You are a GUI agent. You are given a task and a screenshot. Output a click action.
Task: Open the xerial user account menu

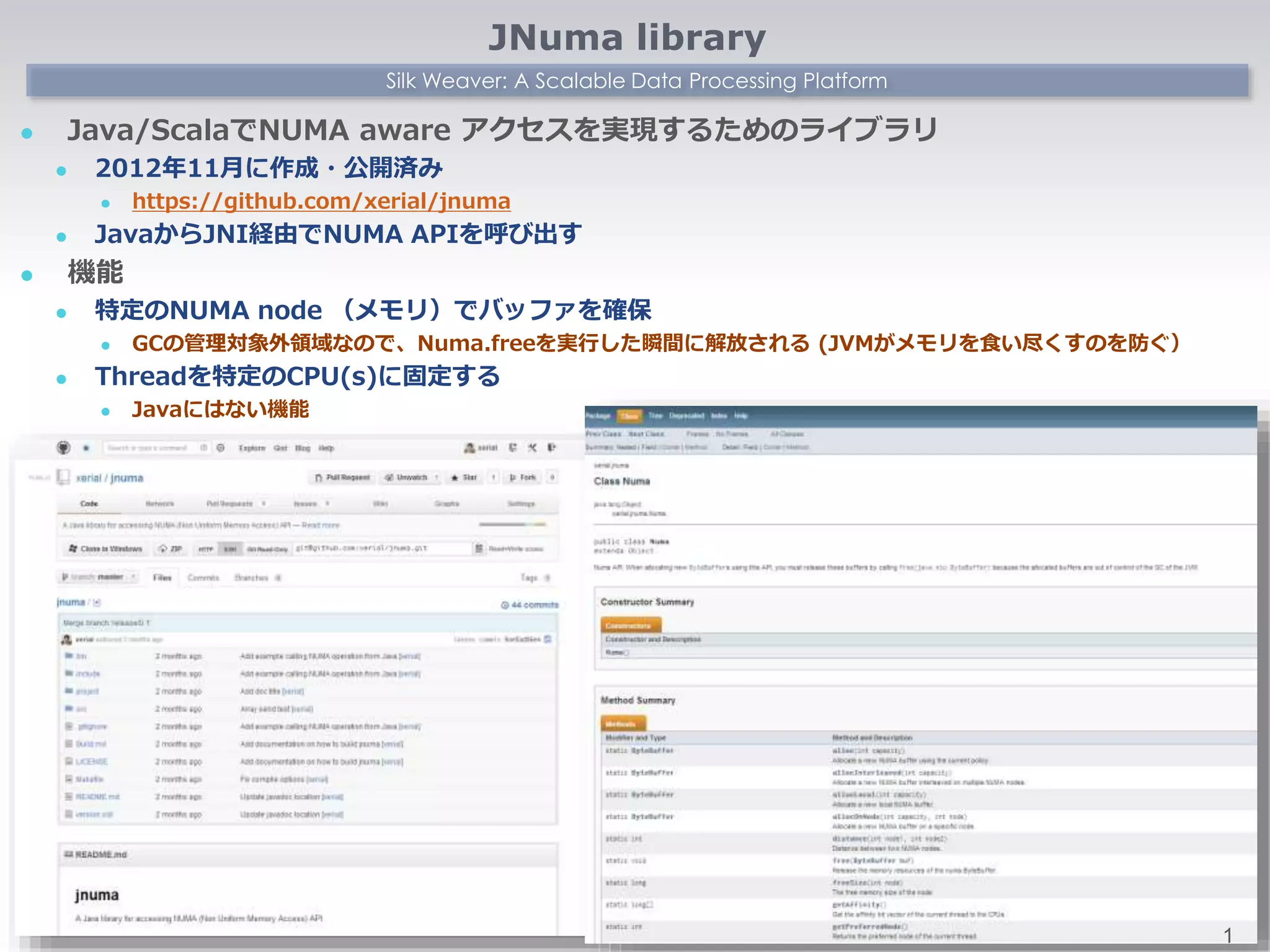pos(481,447)
